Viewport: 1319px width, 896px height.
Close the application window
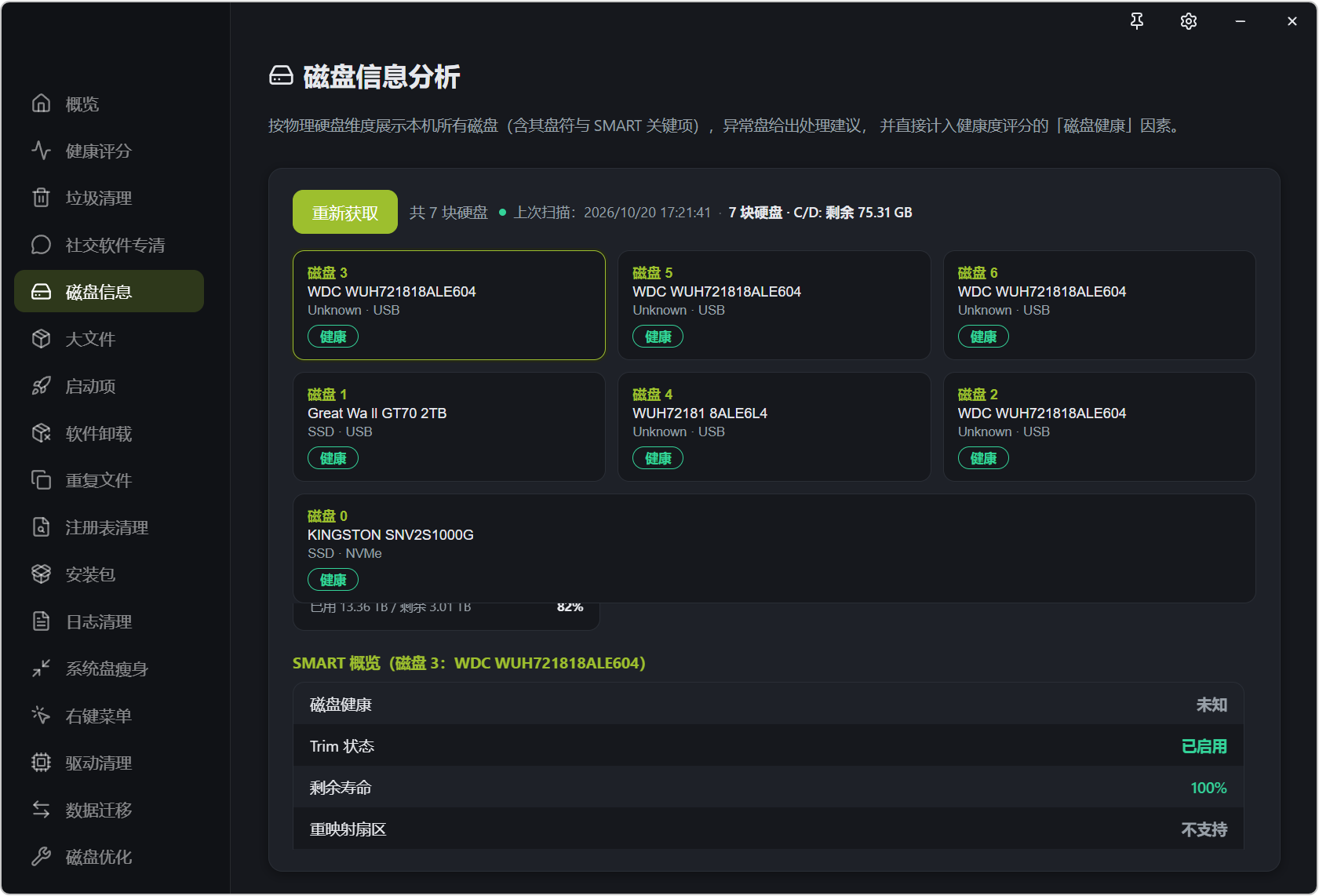coord(1292,21)
